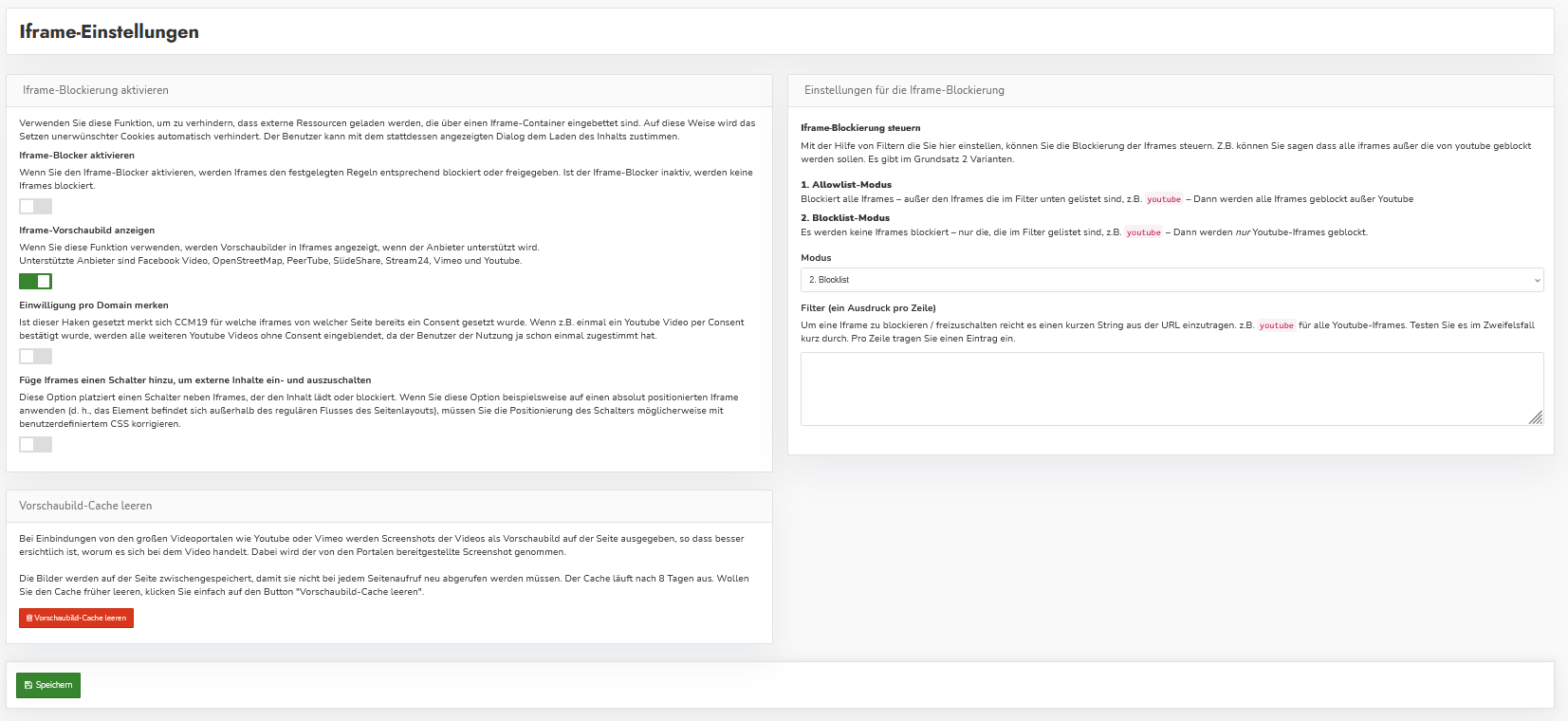Click the Iframe-Blockierung steuern heading
1568x721 pixels.
[x=860, y=127]
